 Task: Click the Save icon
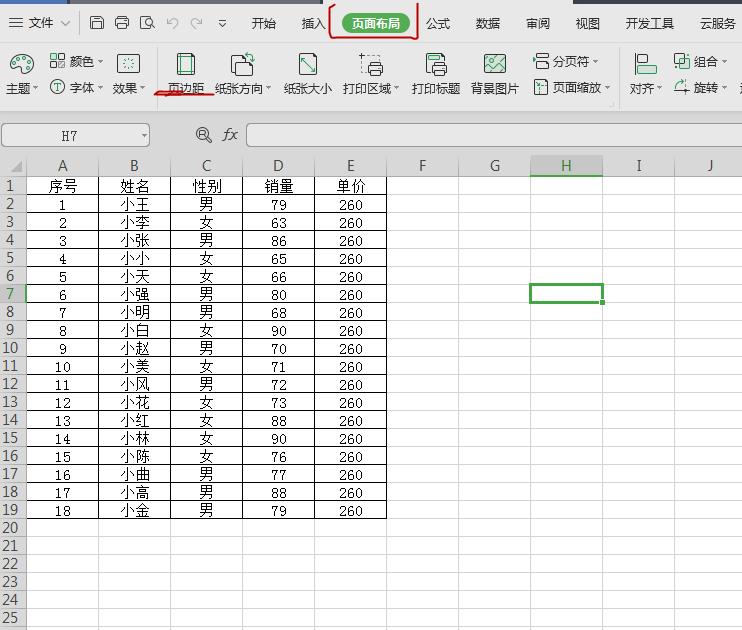coord(97,23)
